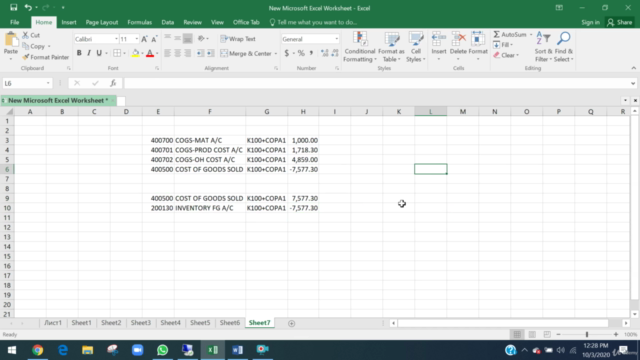Screen dimensions: 640x360
Task: Click the zoom slider handle
Action: [587, 334]
